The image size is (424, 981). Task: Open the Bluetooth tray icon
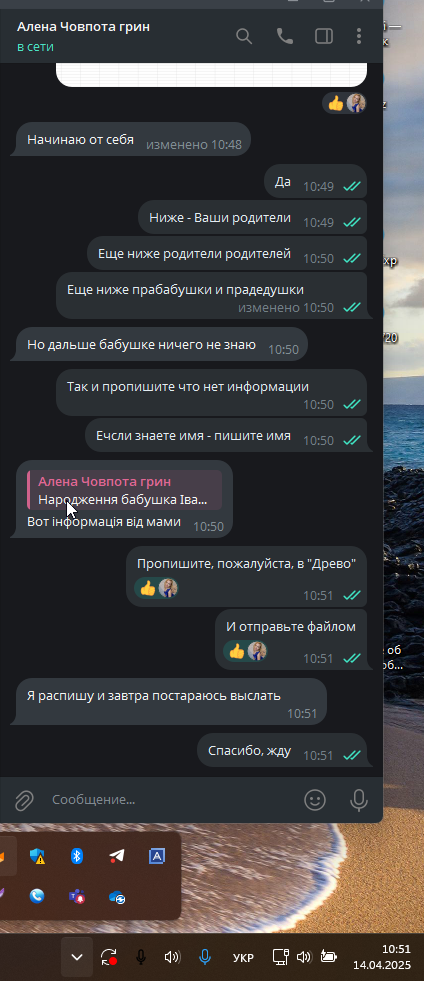[76, 856]
